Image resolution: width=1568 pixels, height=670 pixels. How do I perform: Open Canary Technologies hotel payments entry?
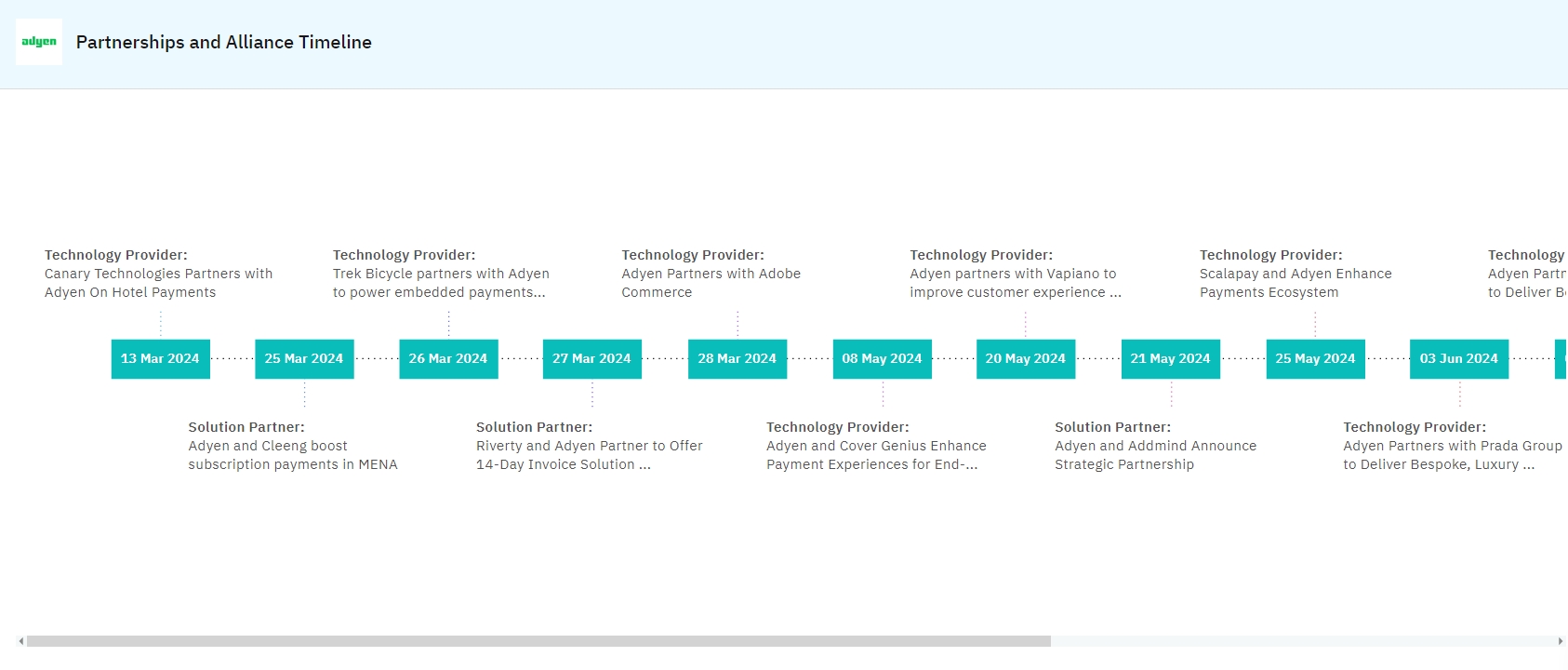coord(158,283)
